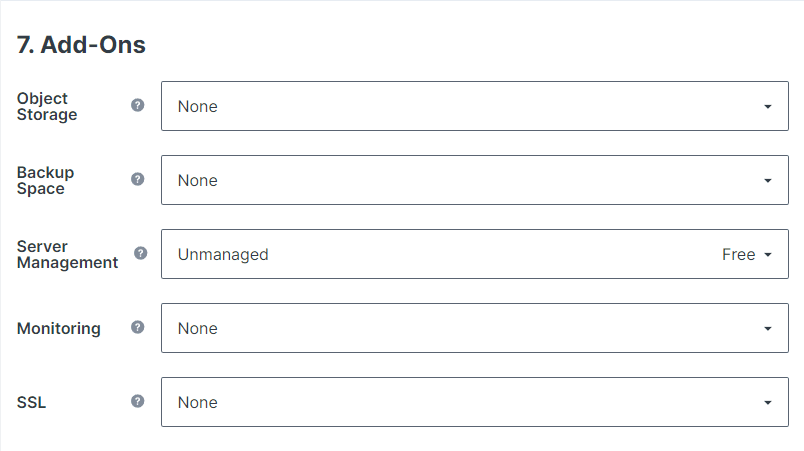Open the Server Management help tooltip icon
804x451 pixels.
point(140,253)
